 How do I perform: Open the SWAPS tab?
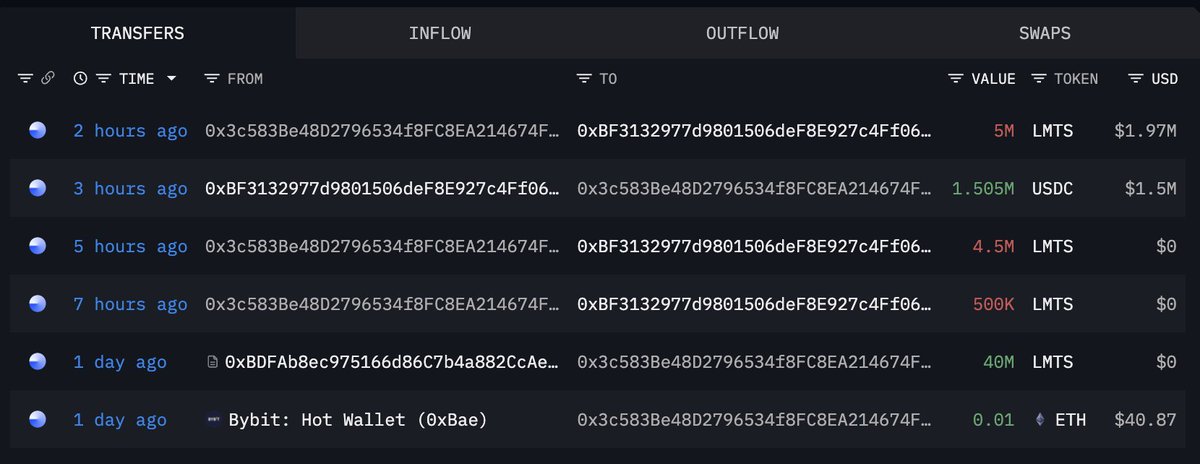[x=1044, y=33]
